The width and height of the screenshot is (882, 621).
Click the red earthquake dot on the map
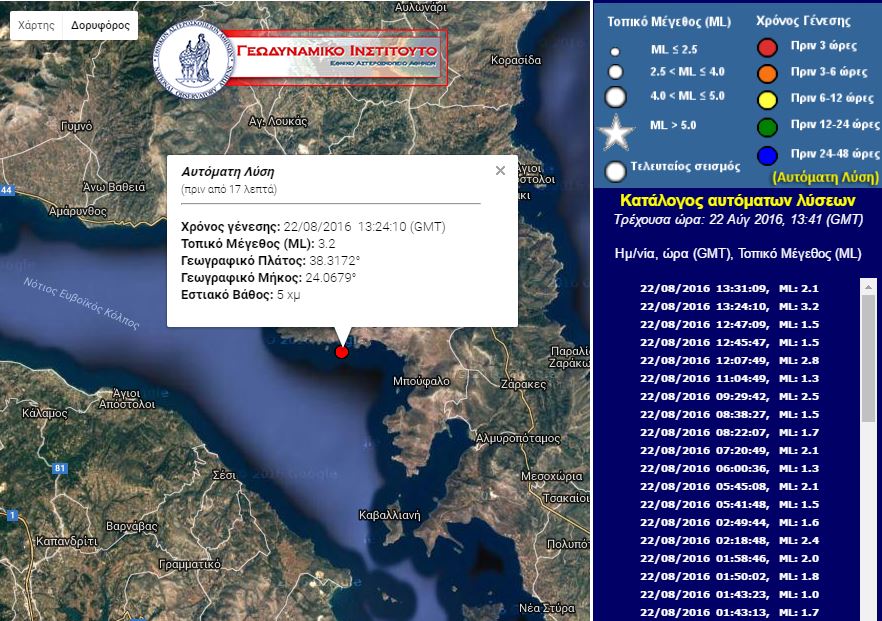(x=343, y=352)
